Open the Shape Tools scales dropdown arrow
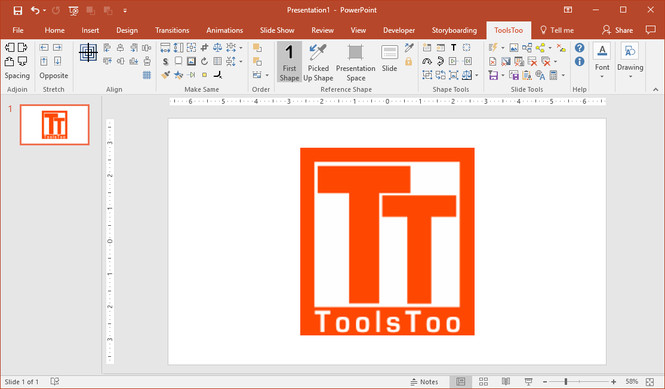This screenshot has height=389, width=665. (x=477, y=76)
